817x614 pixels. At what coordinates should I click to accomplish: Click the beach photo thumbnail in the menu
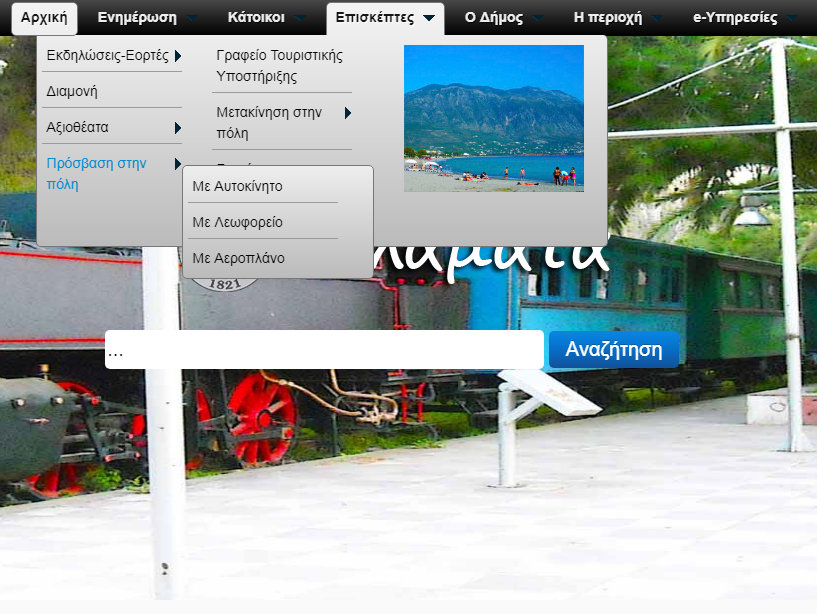(x=493, y=118)
